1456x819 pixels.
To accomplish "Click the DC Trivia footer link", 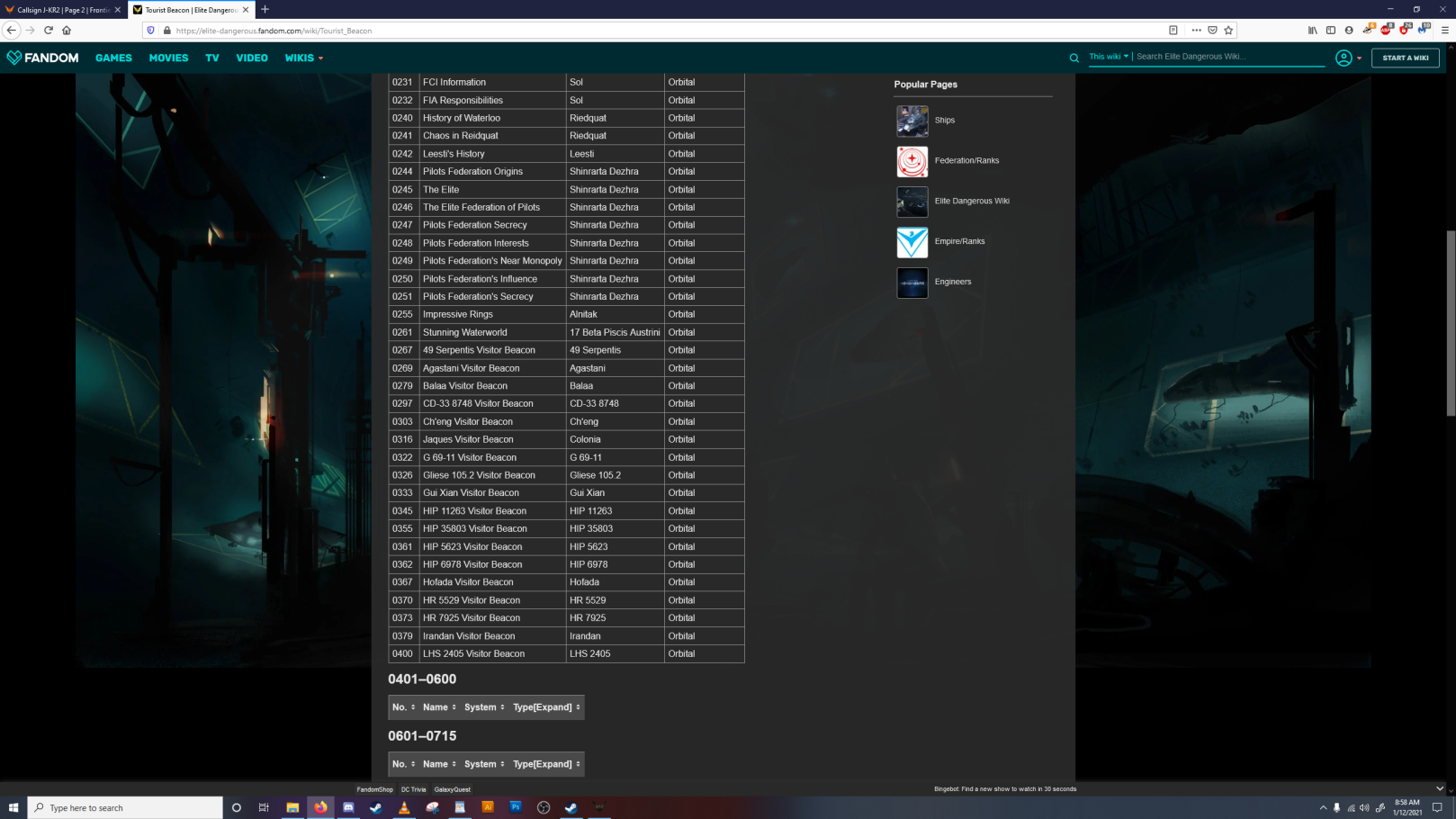I will (413, 789).
